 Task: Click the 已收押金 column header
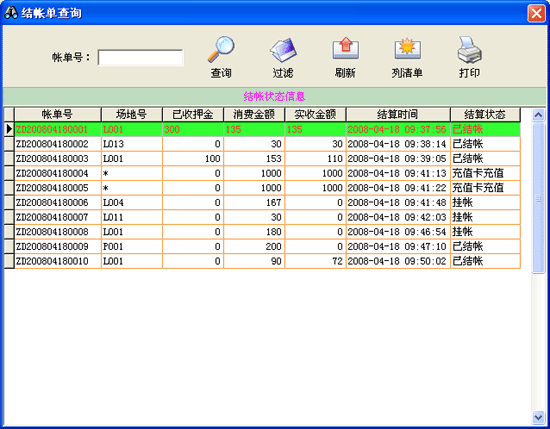pyautogui.click(x=193, y=114)
